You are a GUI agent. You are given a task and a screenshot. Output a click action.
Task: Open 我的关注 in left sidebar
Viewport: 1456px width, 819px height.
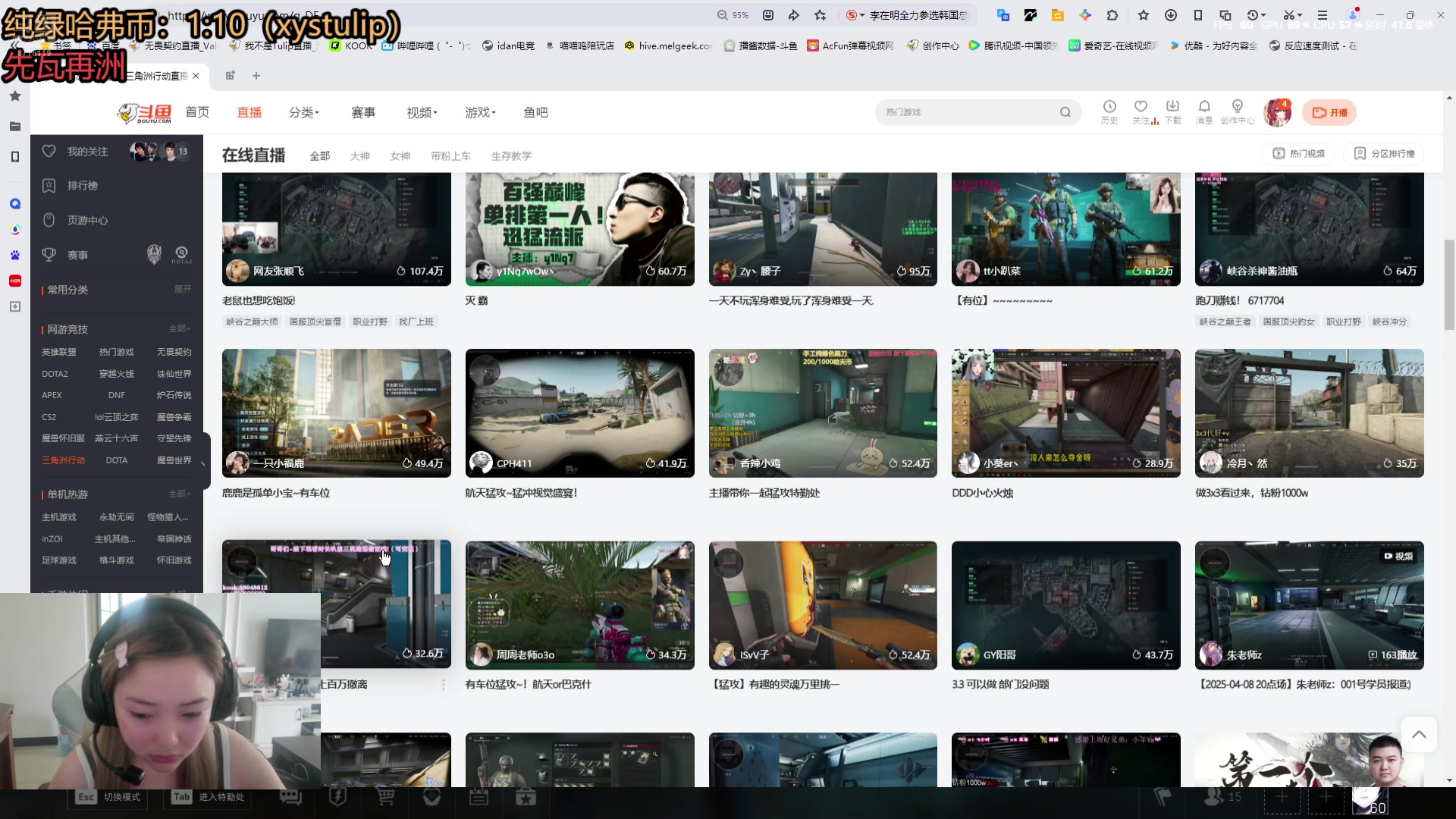tap(87, 151)
